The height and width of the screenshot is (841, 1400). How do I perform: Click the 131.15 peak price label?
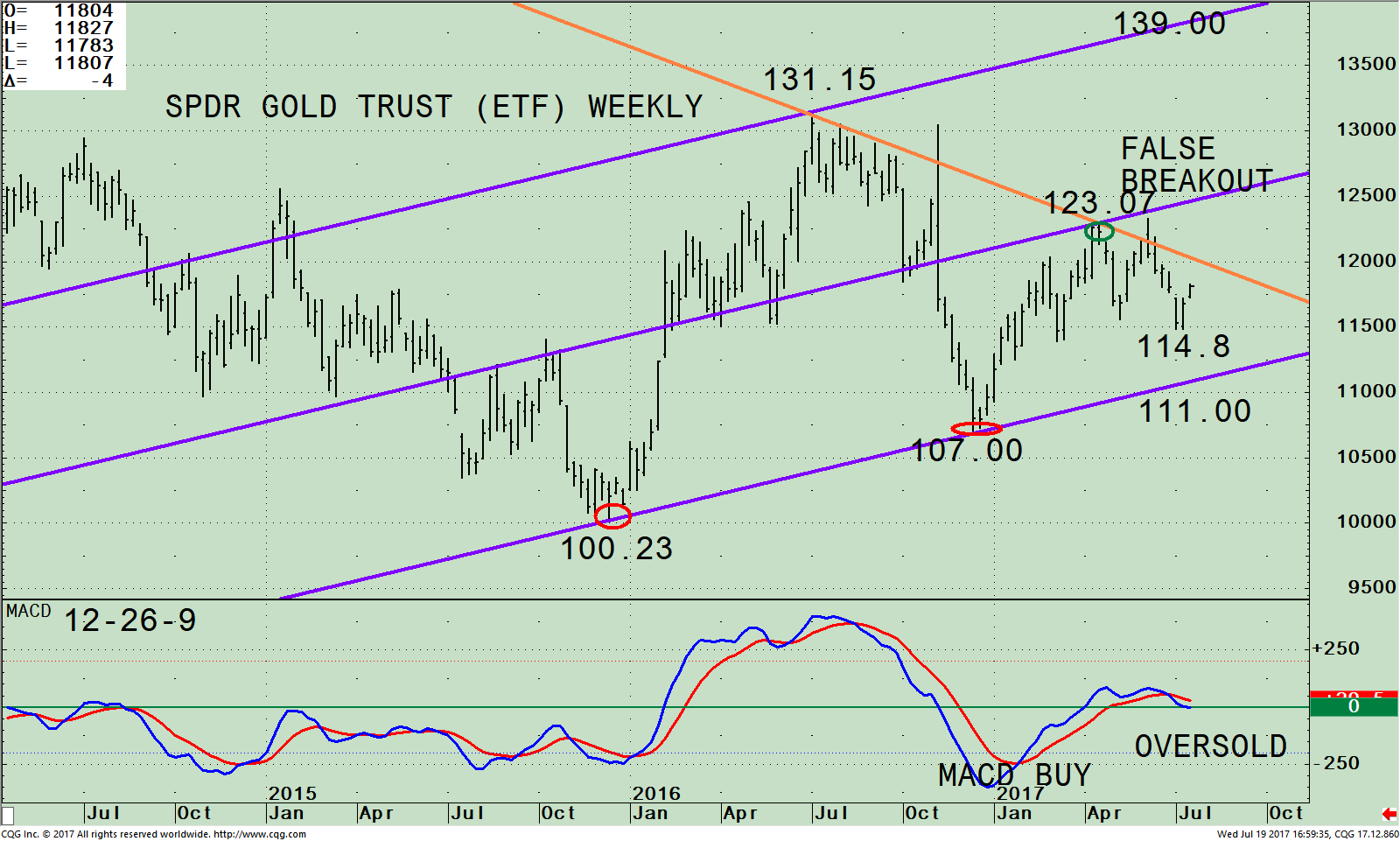point(819,80)
